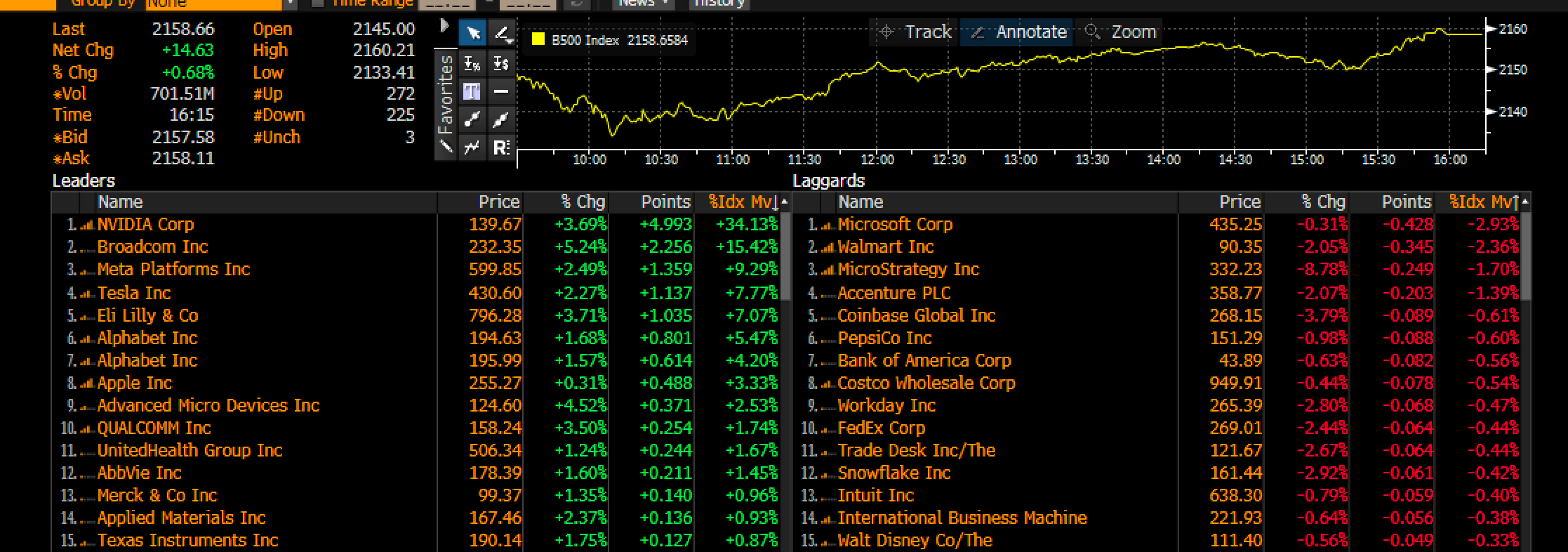Viewport: 1568px width, 552px height.
Task: Click the #Up count 272
Action: pyautogui.click(x=401, y=93)
